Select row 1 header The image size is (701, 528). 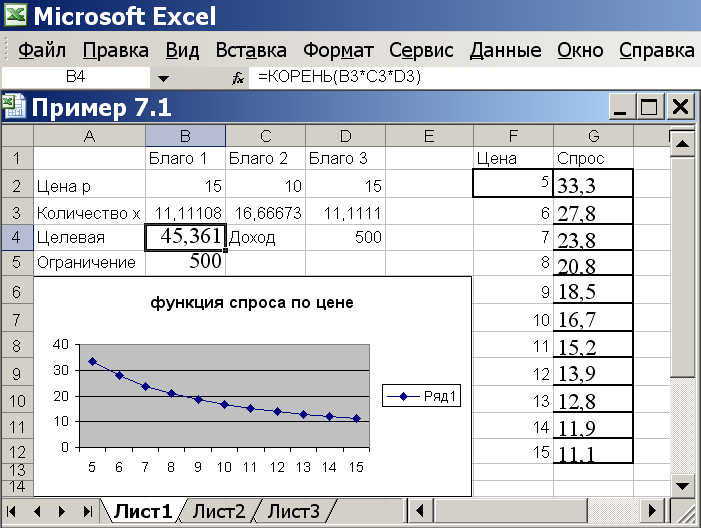pos(17,158)
